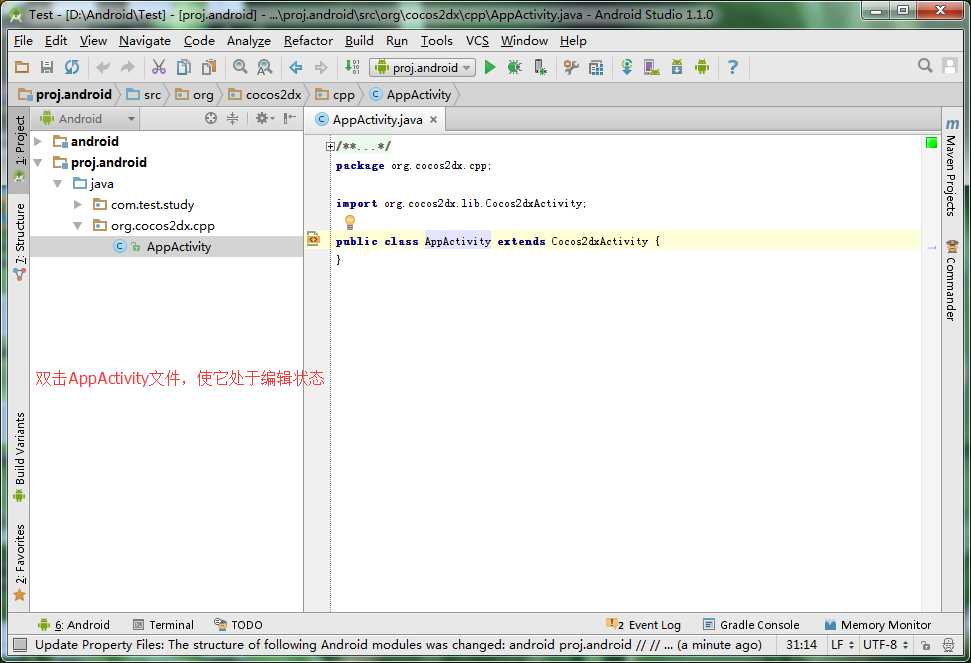Screen dimensions: 971x663
Task: Undo the last action using the toolbar arrow
Action: 103,67
